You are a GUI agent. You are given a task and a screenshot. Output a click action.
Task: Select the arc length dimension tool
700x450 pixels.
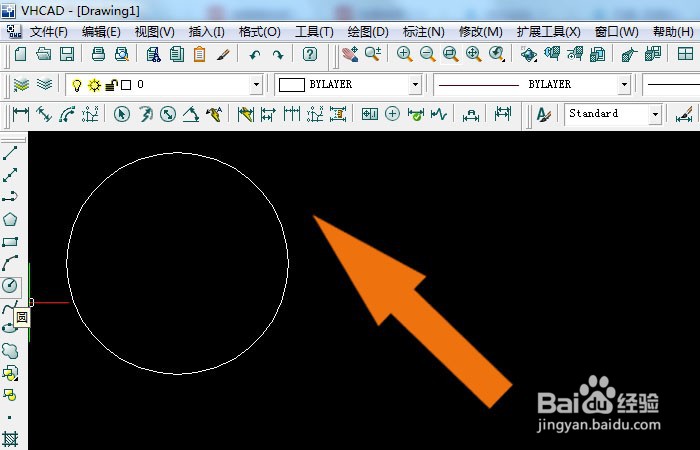coord(67,114)
